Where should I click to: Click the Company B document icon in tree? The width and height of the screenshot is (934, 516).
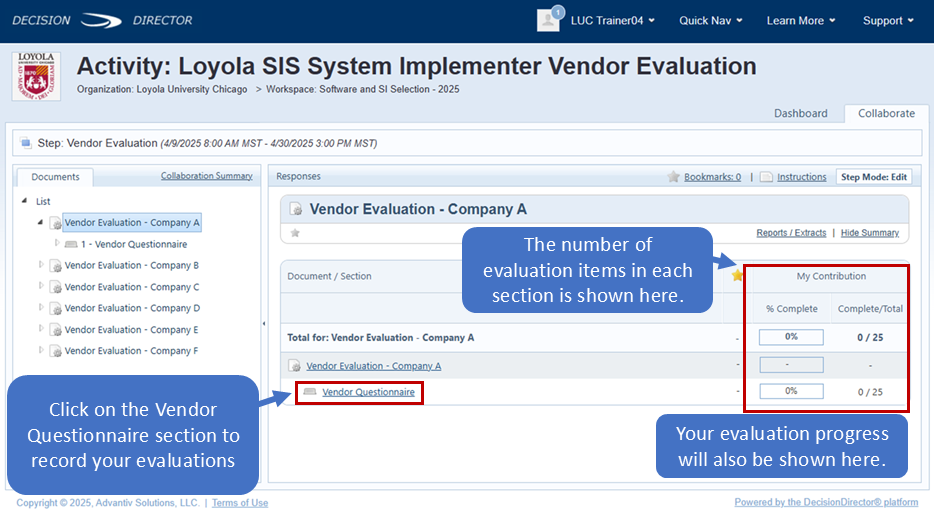pyautogui.click(x=55, y=266)
